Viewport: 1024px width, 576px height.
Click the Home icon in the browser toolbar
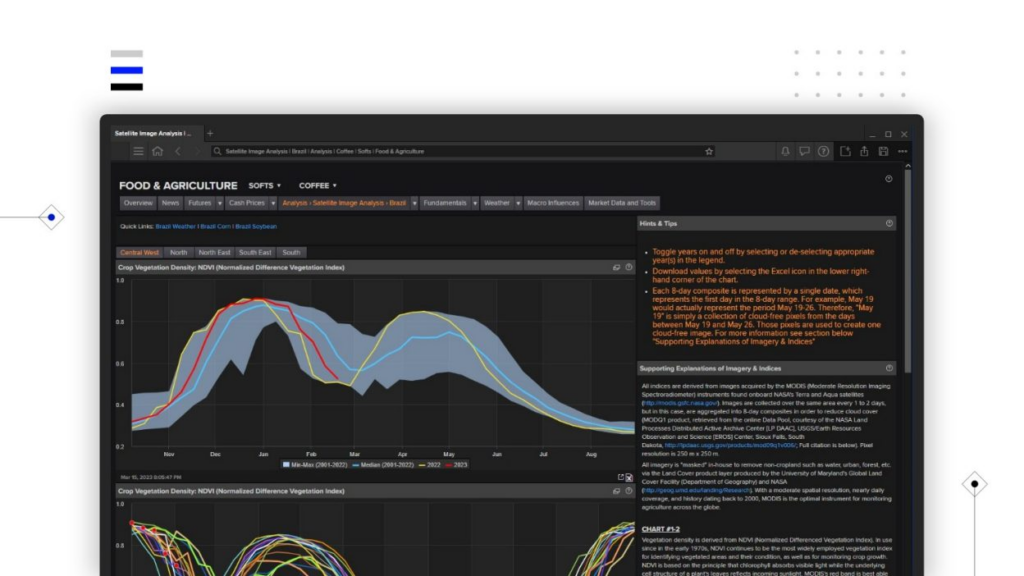coord(157,151)
